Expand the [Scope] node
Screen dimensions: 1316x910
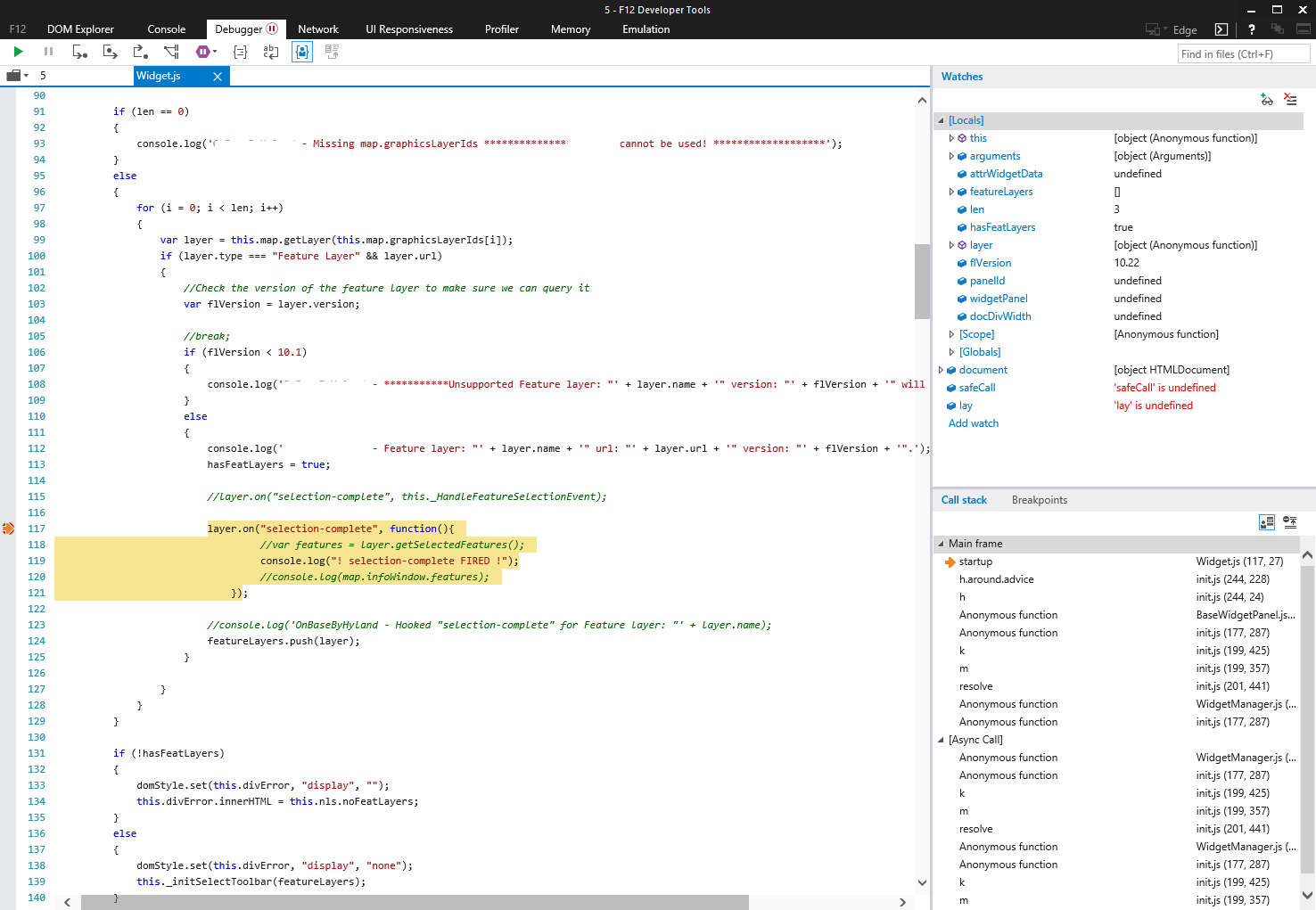(951, 334)
